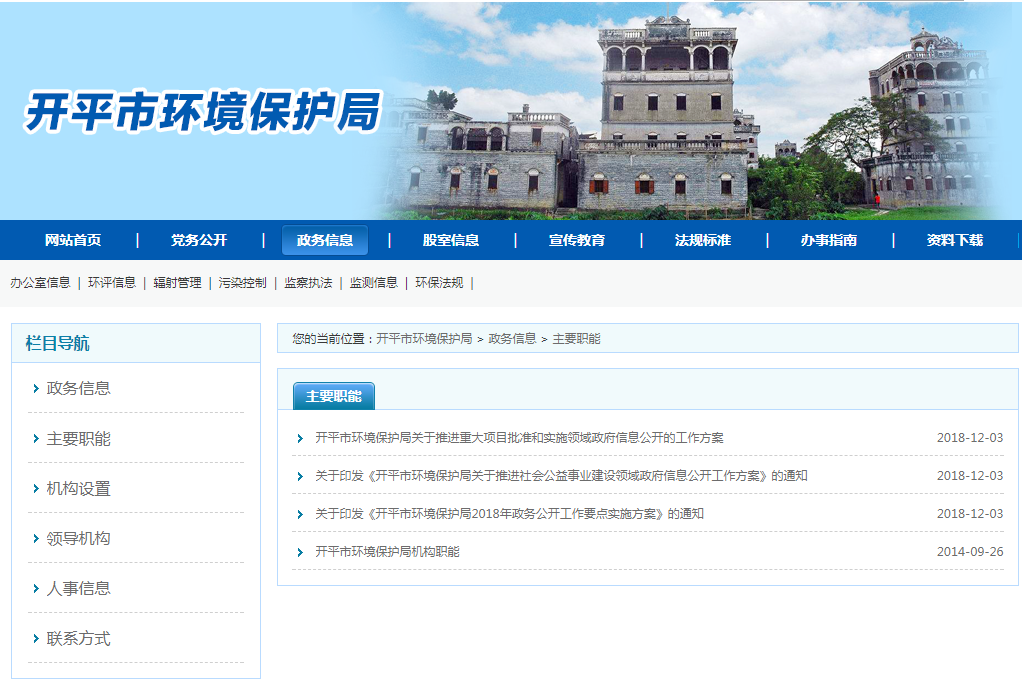Screen dimensions: 1022x695
Task: Go to 辐射管理 sub-navigation link
Action: 177,282
